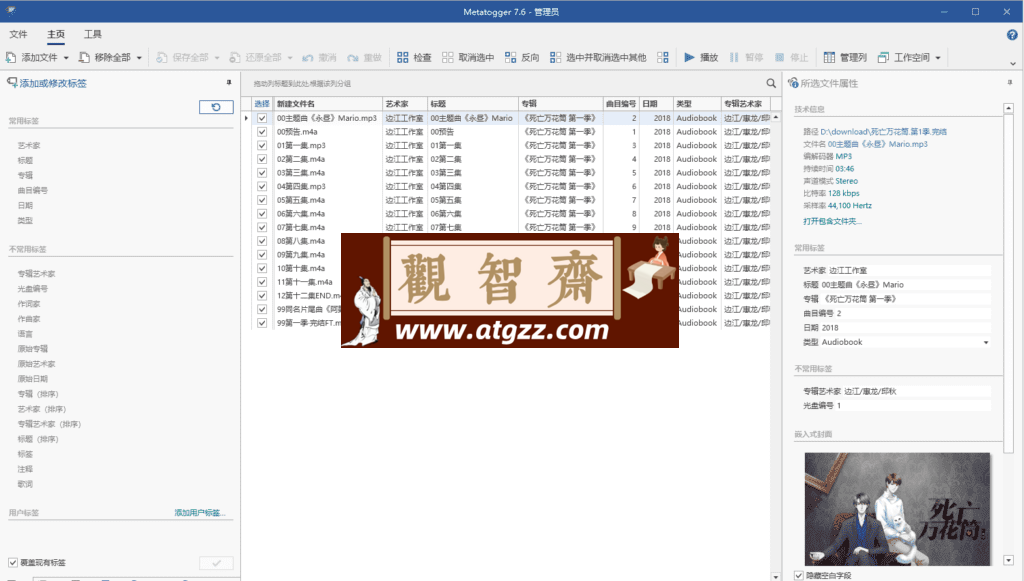Uncheck the row 00主题曲《永昼》Mario.mp3

point(262,118)
